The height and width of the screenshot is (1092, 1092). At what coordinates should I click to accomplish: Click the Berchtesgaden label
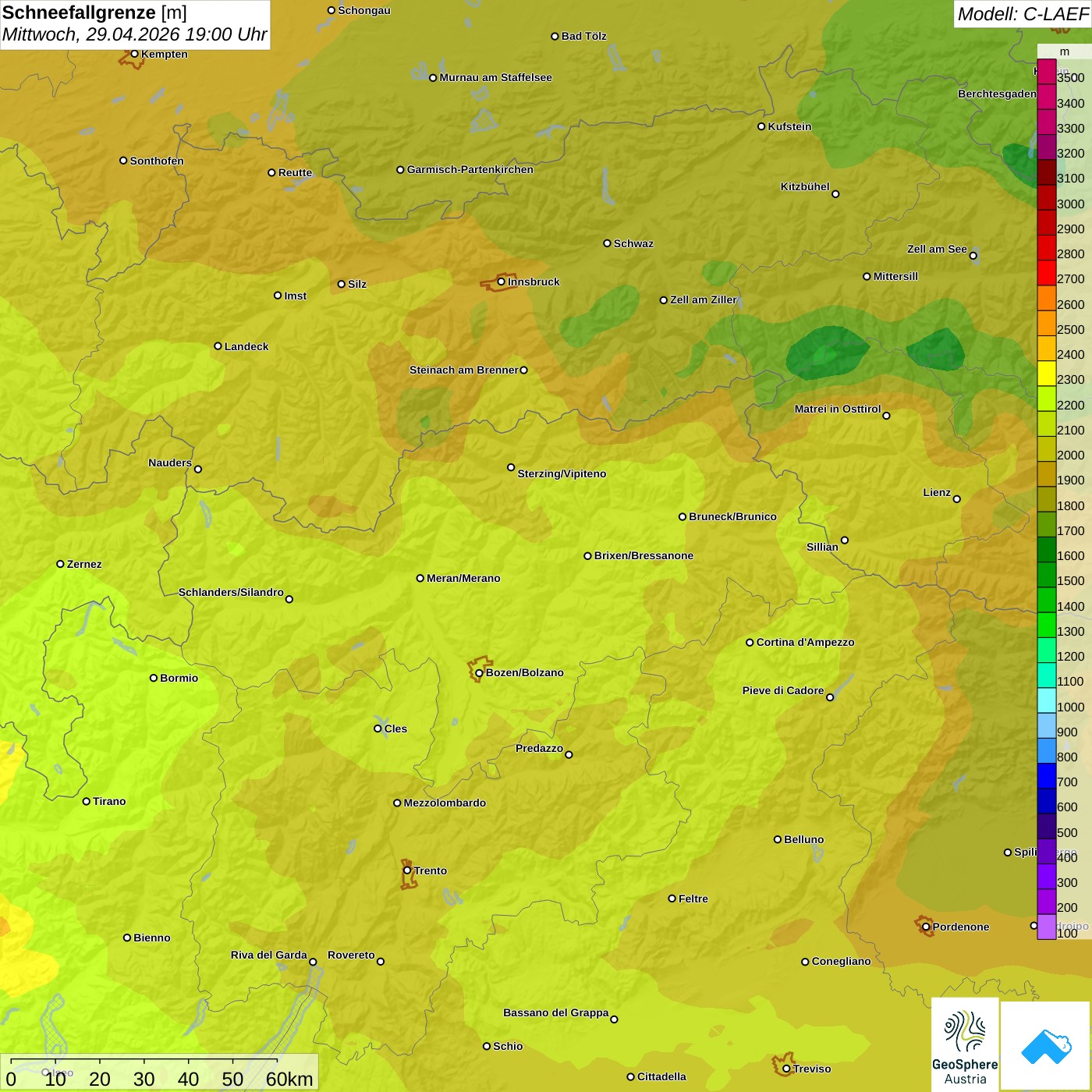[997, 94]
